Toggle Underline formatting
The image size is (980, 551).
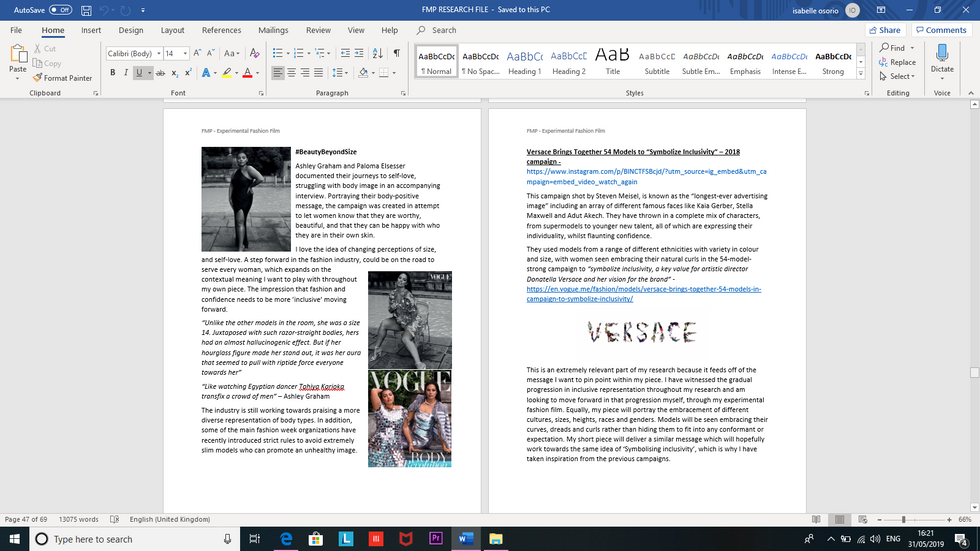pos(139,72)
